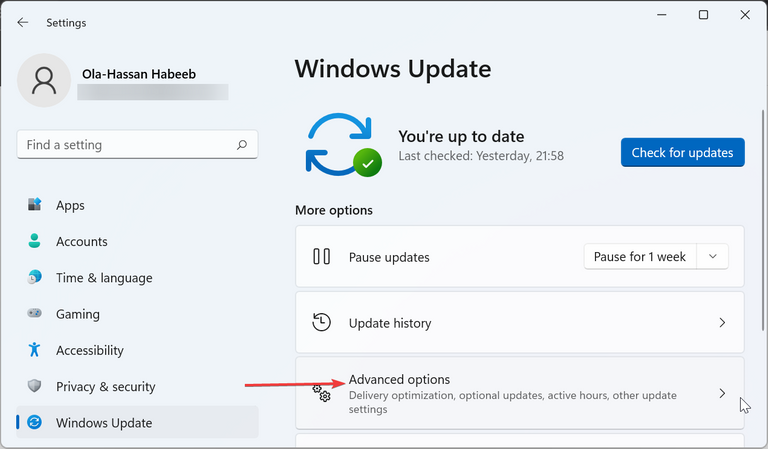Open the user profile avatar icon
This screenshot has width=768, height=449.
tap(44, 80)
